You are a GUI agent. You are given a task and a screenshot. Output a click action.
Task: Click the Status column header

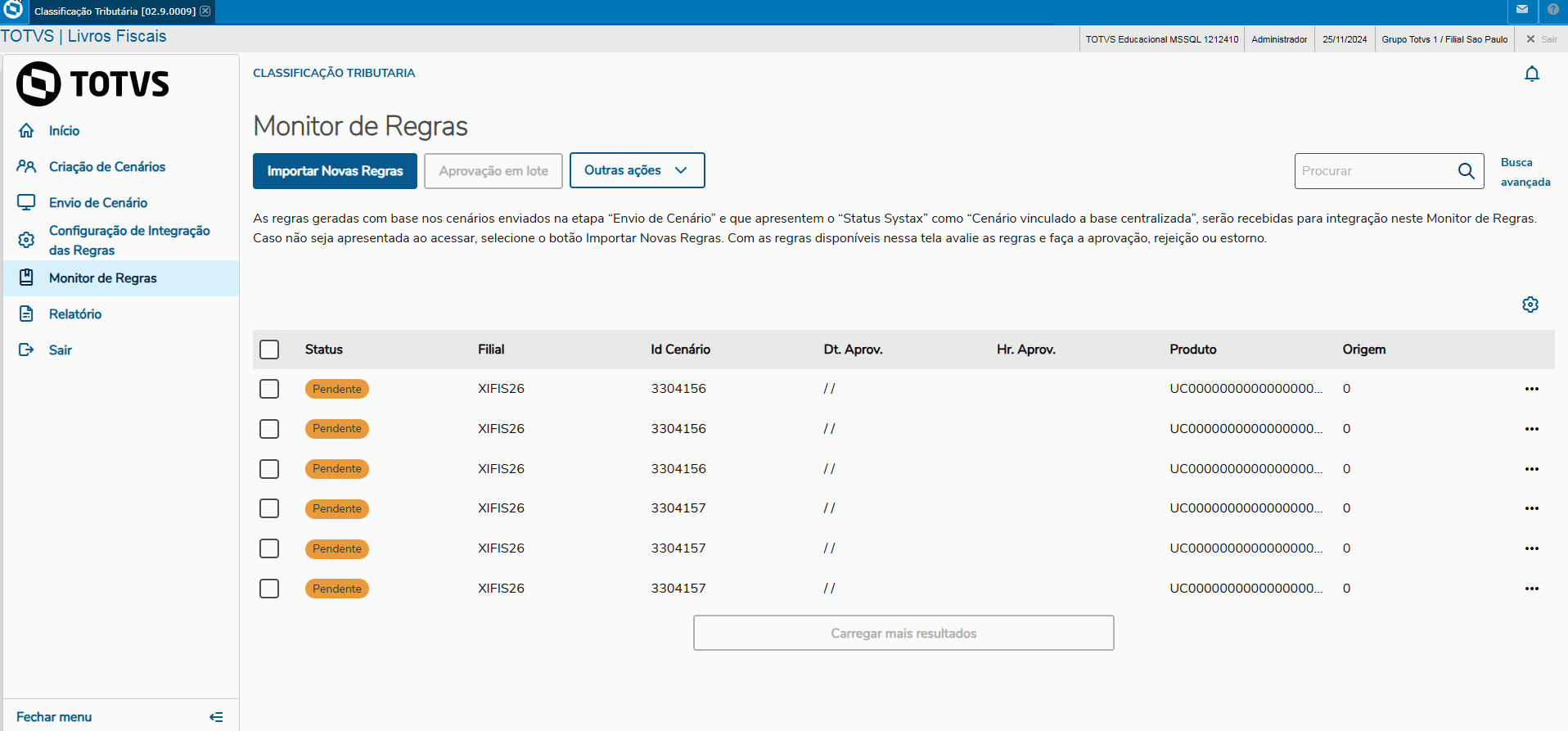click(324, 350)
